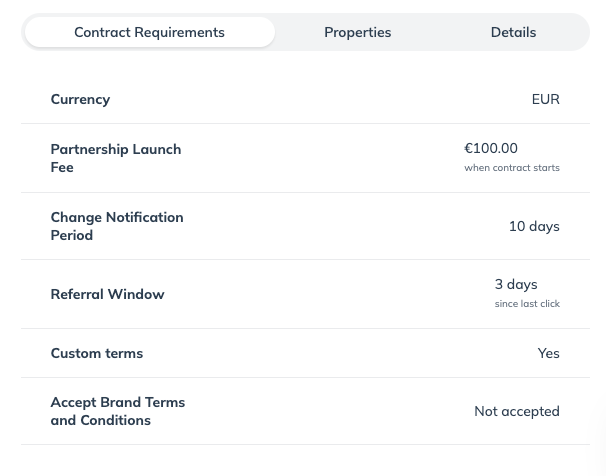Click the Change Notification Period label
This screenshot has width=606, height=476.
(117, 226)
